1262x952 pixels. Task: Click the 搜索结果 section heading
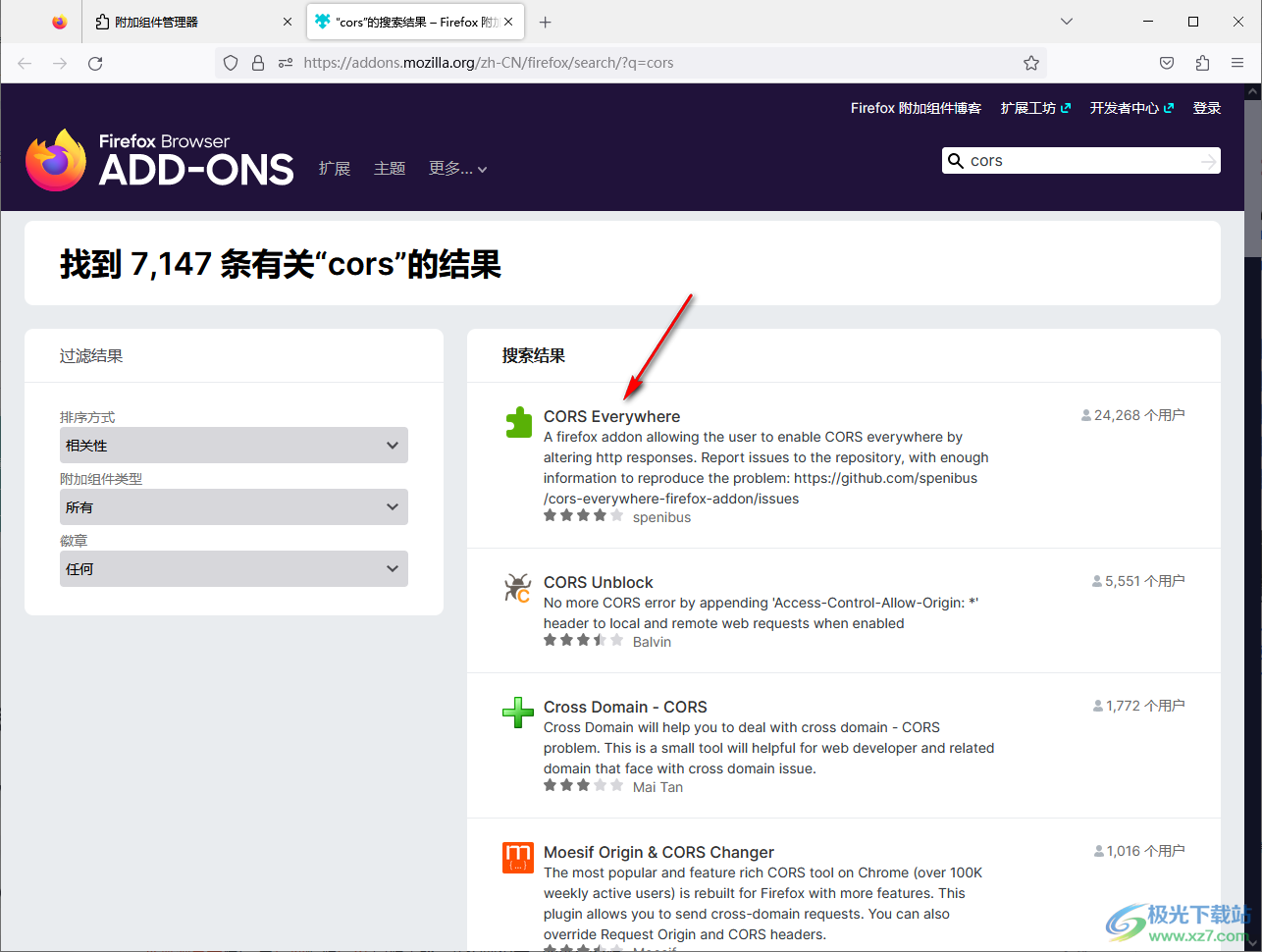[x=534, y=356]
